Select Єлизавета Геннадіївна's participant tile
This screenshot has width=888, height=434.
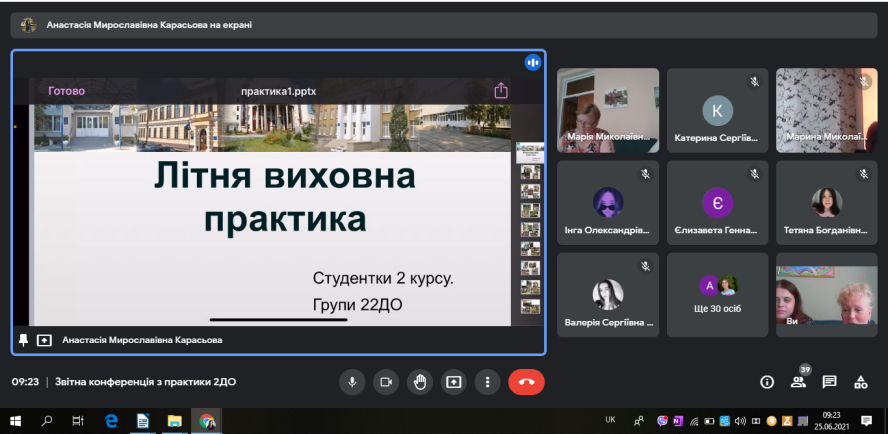pyautogui.click(x=717, y=203)
